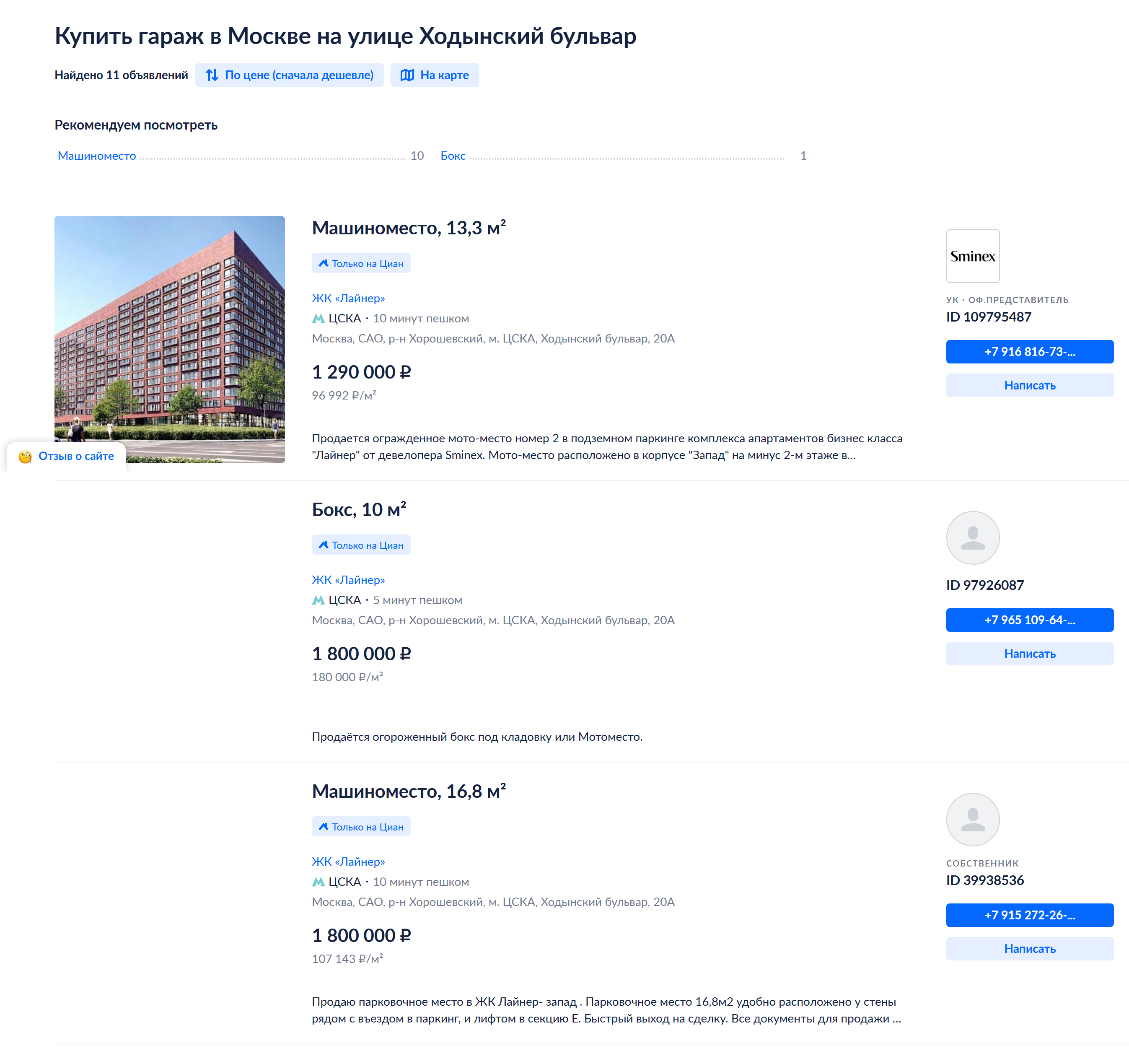Click the map icon beside На карте
Screen dimensions: 1129x1064
[407, 75]
